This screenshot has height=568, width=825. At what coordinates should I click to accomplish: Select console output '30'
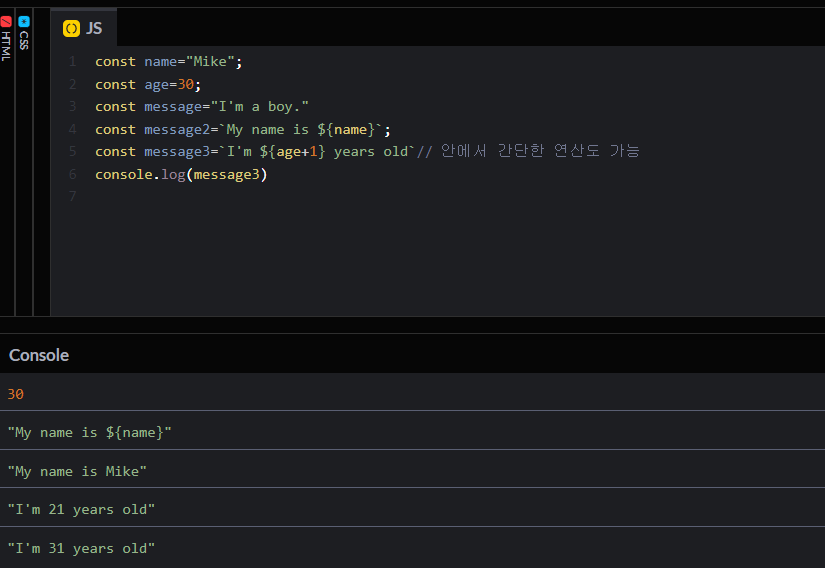tap(15, 394)
